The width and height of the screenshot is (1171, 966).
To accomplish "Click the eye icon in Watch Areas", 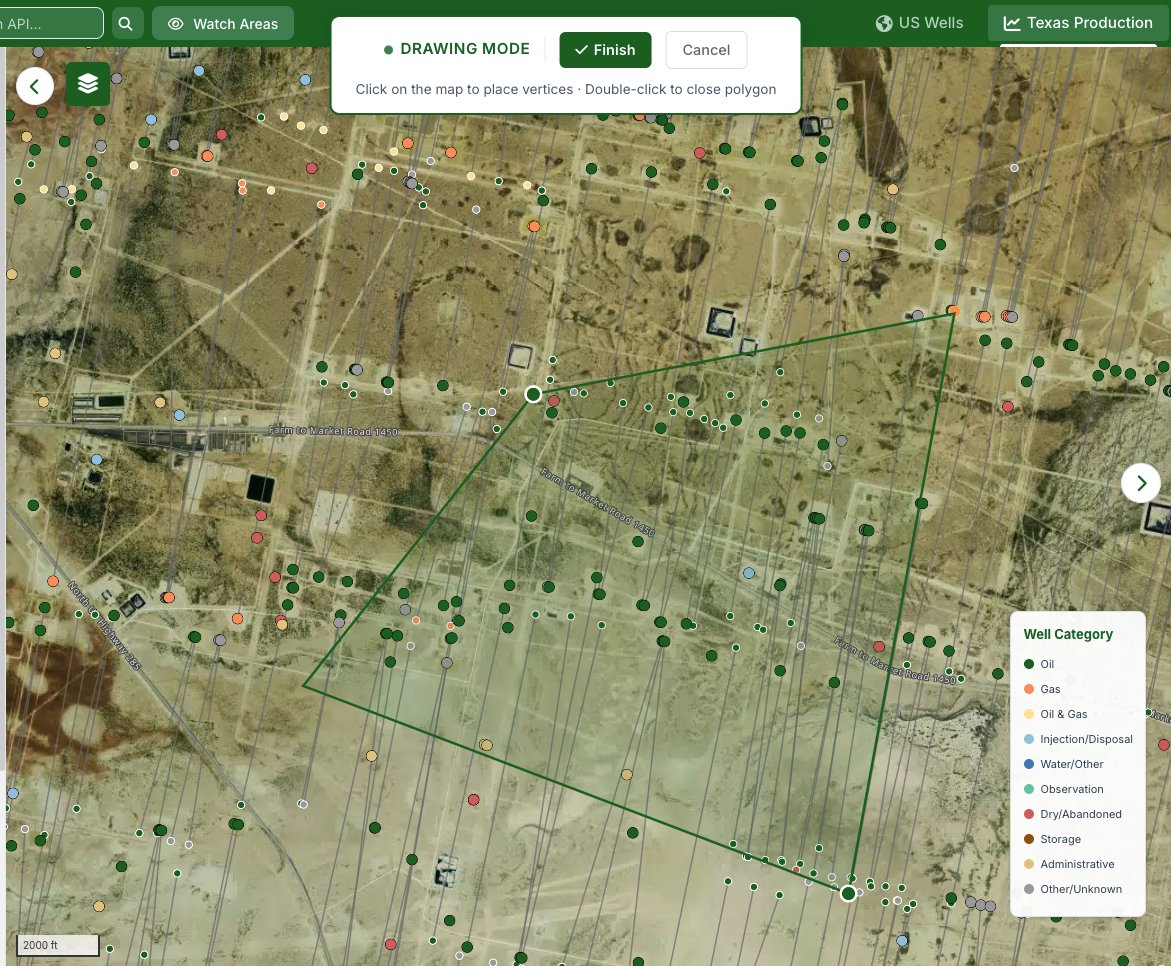I will (176, 24).
